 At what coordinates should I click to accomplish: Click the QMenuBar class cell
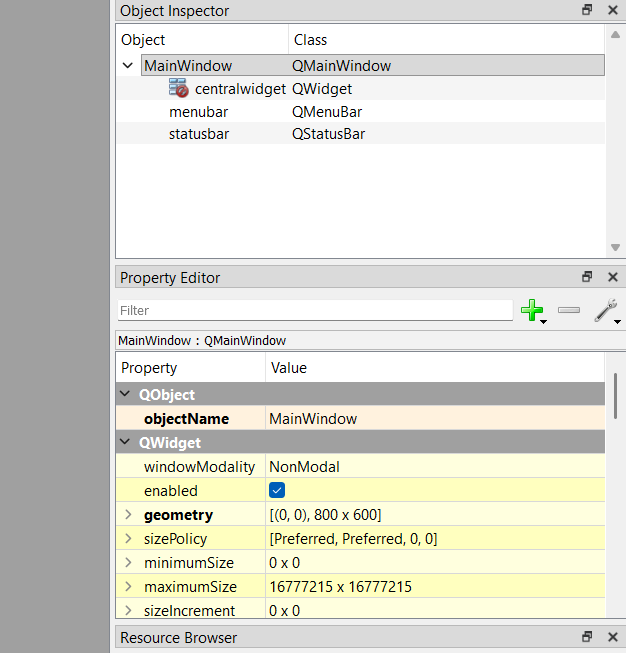point(327,112)
